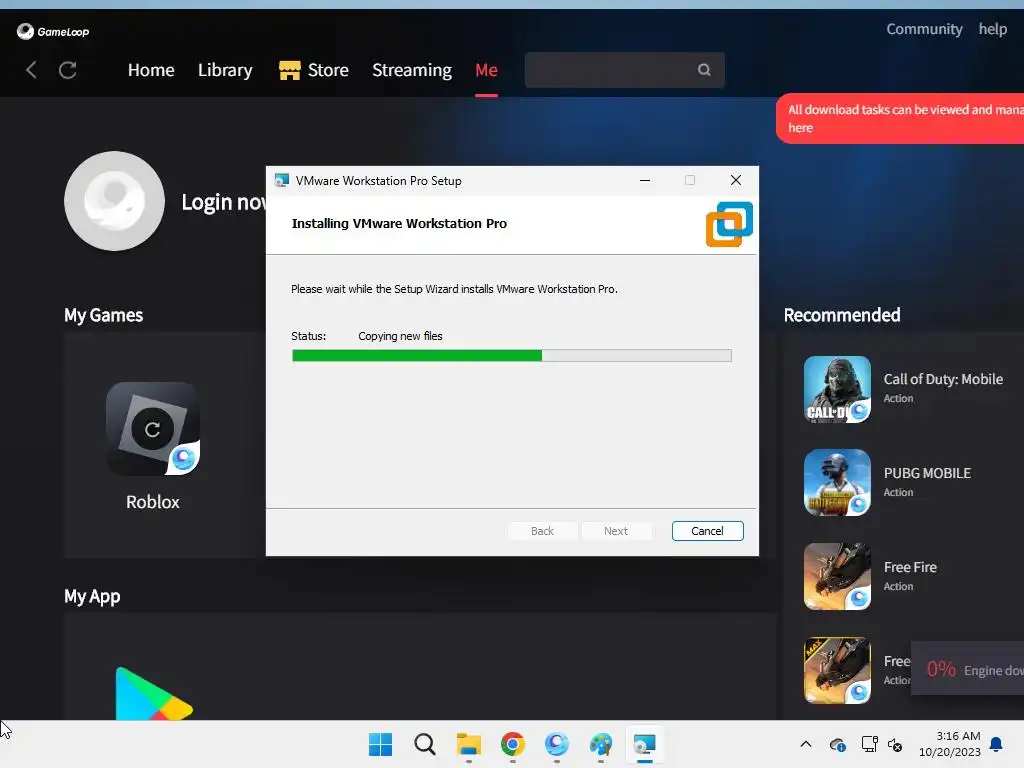Open the help link
The height and width of the screenshot is (768, 1024).
pos(993,29)
